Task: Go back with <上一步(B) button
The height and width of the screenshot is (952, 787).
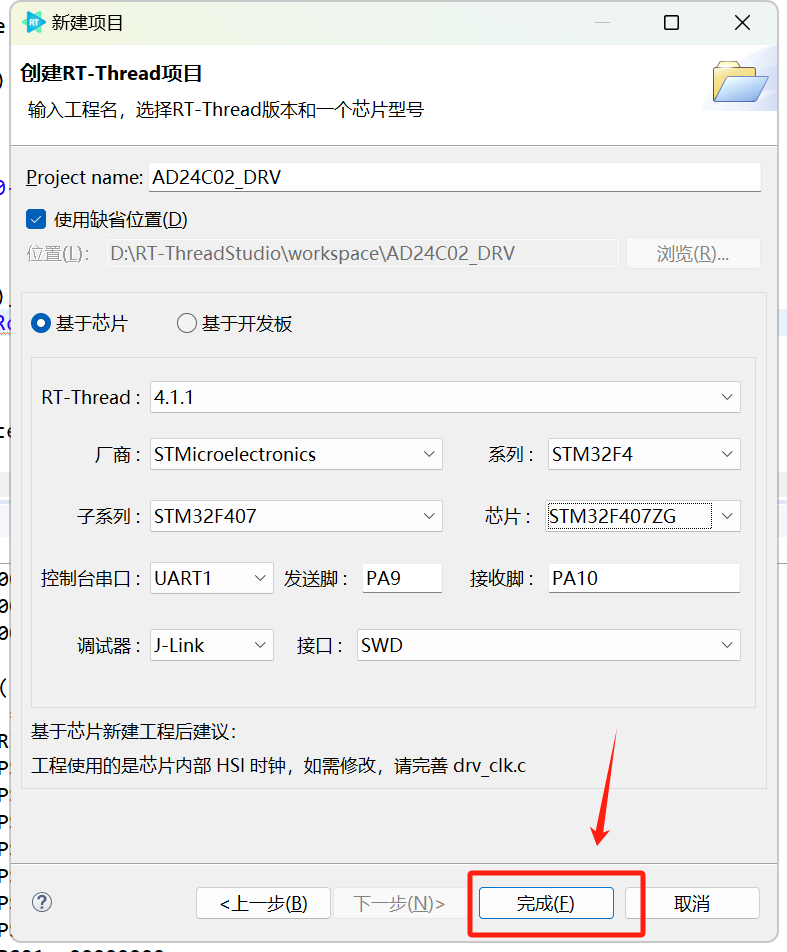Action: click(264, 903)
